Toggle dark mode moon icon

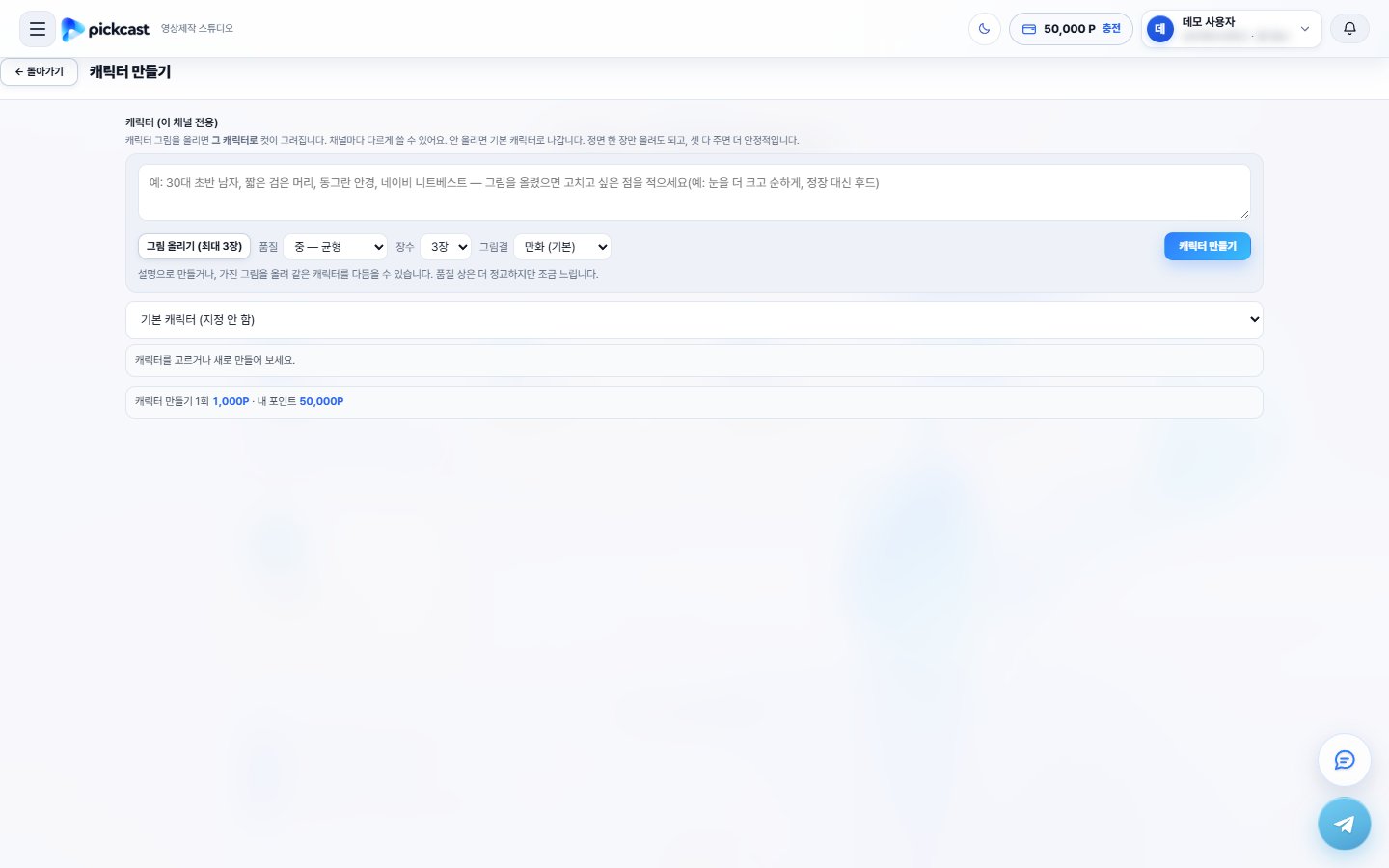point(985,29)
